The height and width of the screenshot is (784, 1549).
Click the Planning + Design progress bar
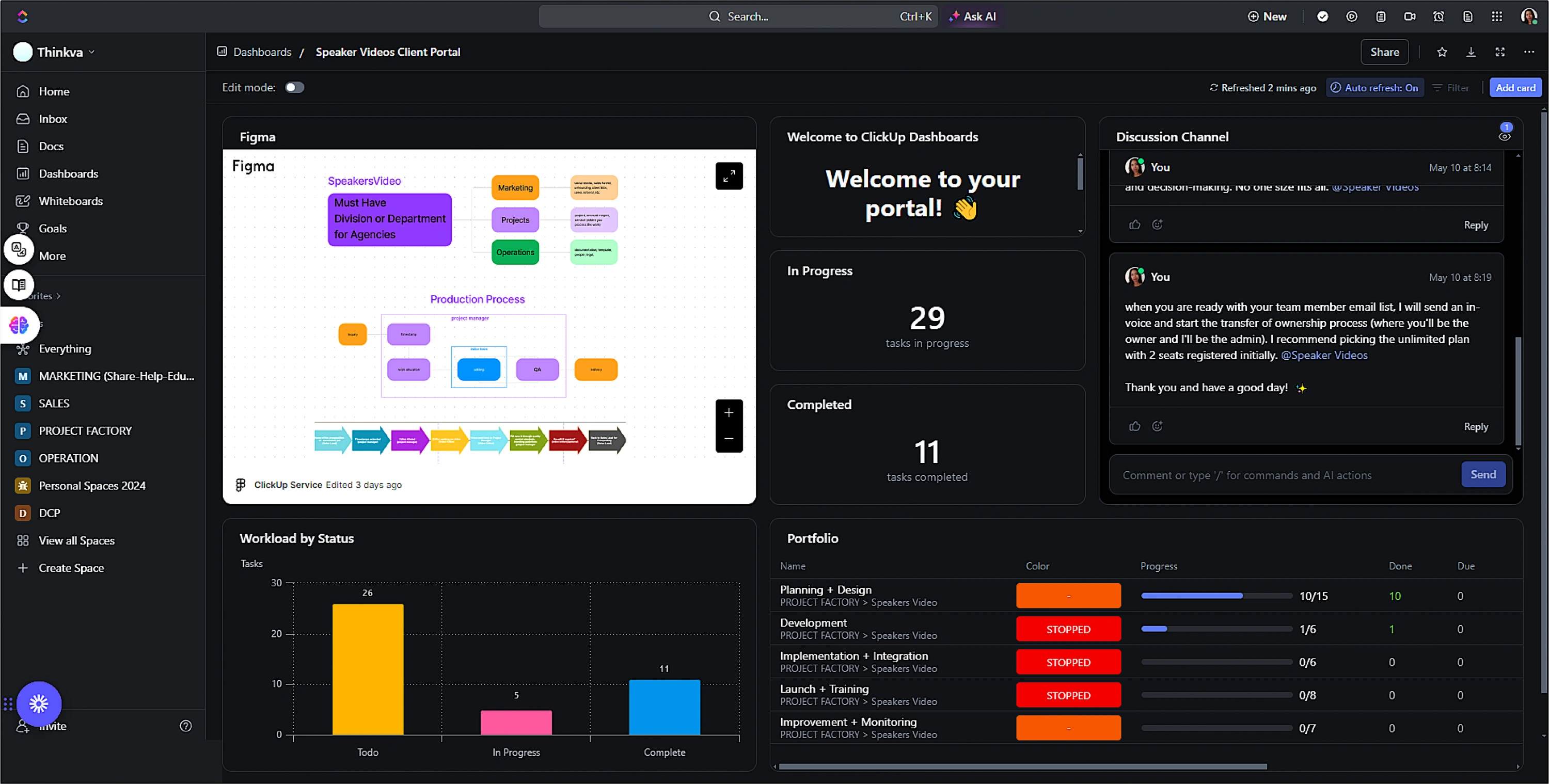1216,596
